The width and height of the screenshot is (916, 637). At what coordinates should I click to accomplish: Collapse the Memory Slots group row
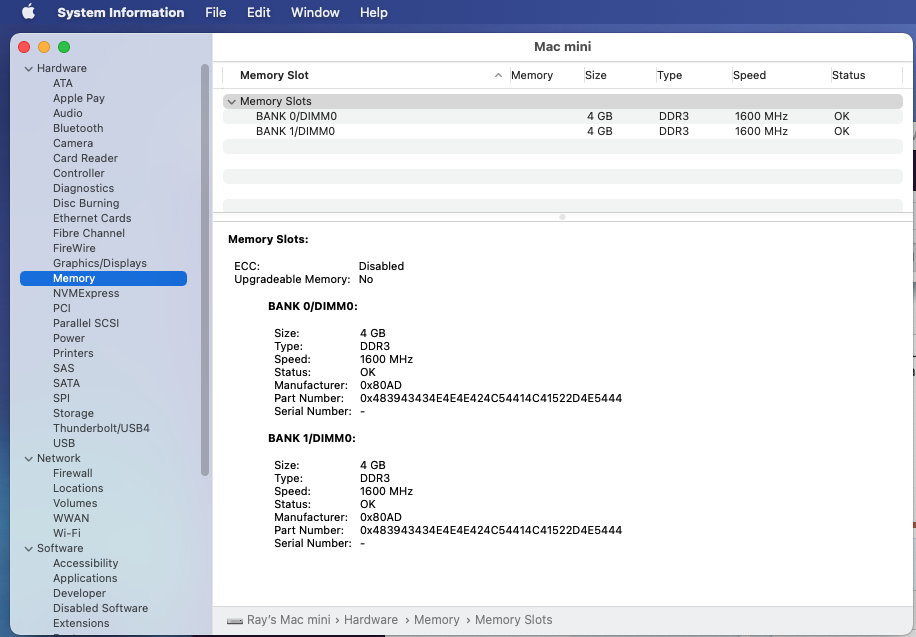click(231, 102)
